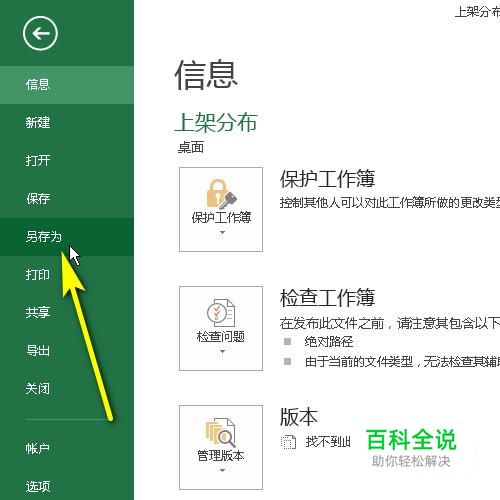Open the 打印 menu item

(x=67, y=275)
